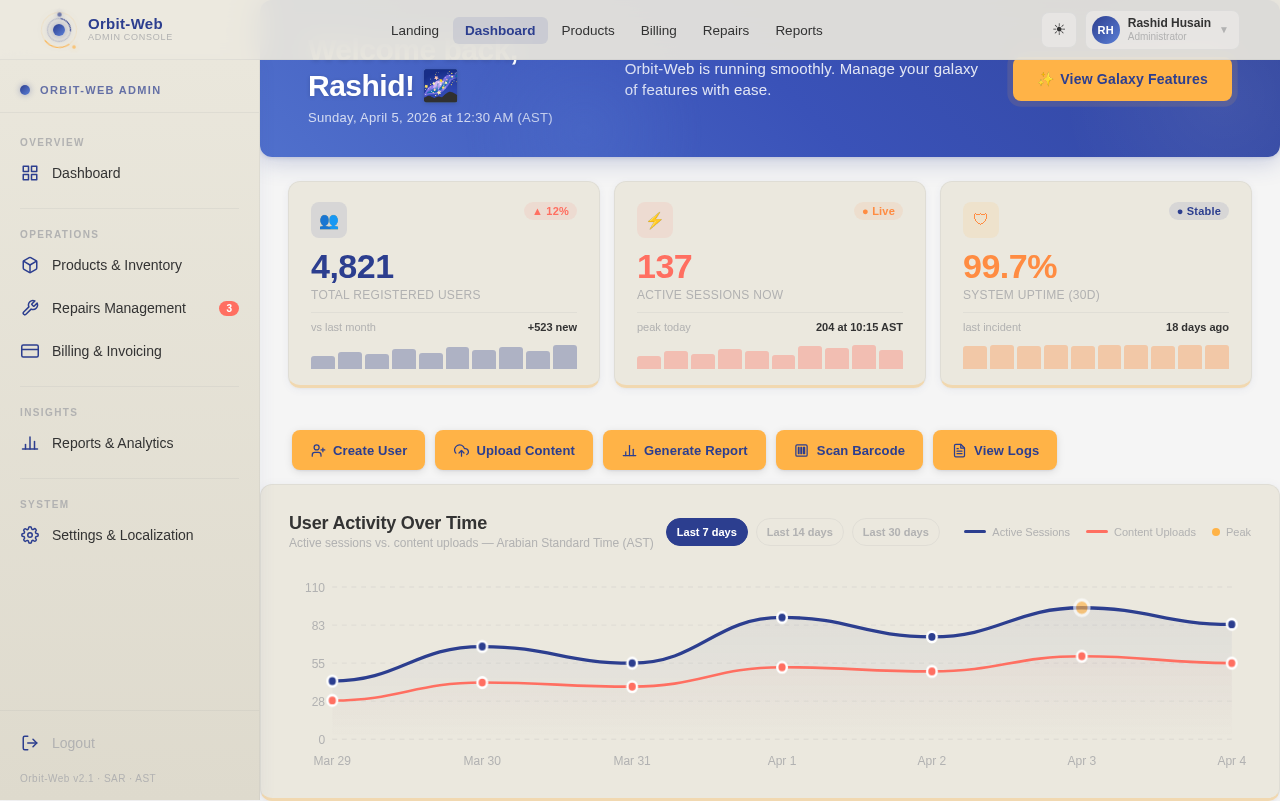Click the 137 active sessions value
This screenshot has width=1280, height=801.
665,266
